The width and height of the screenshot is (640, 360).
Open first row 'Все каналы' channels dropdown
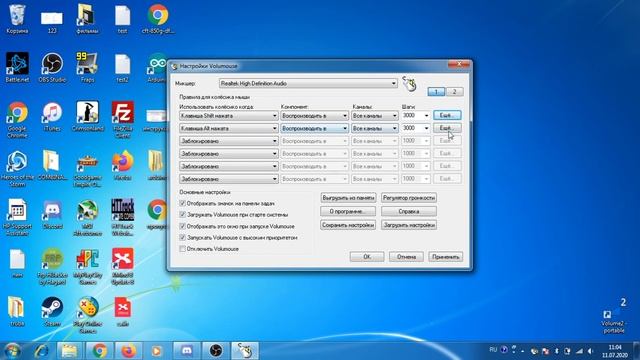point(375,116)
